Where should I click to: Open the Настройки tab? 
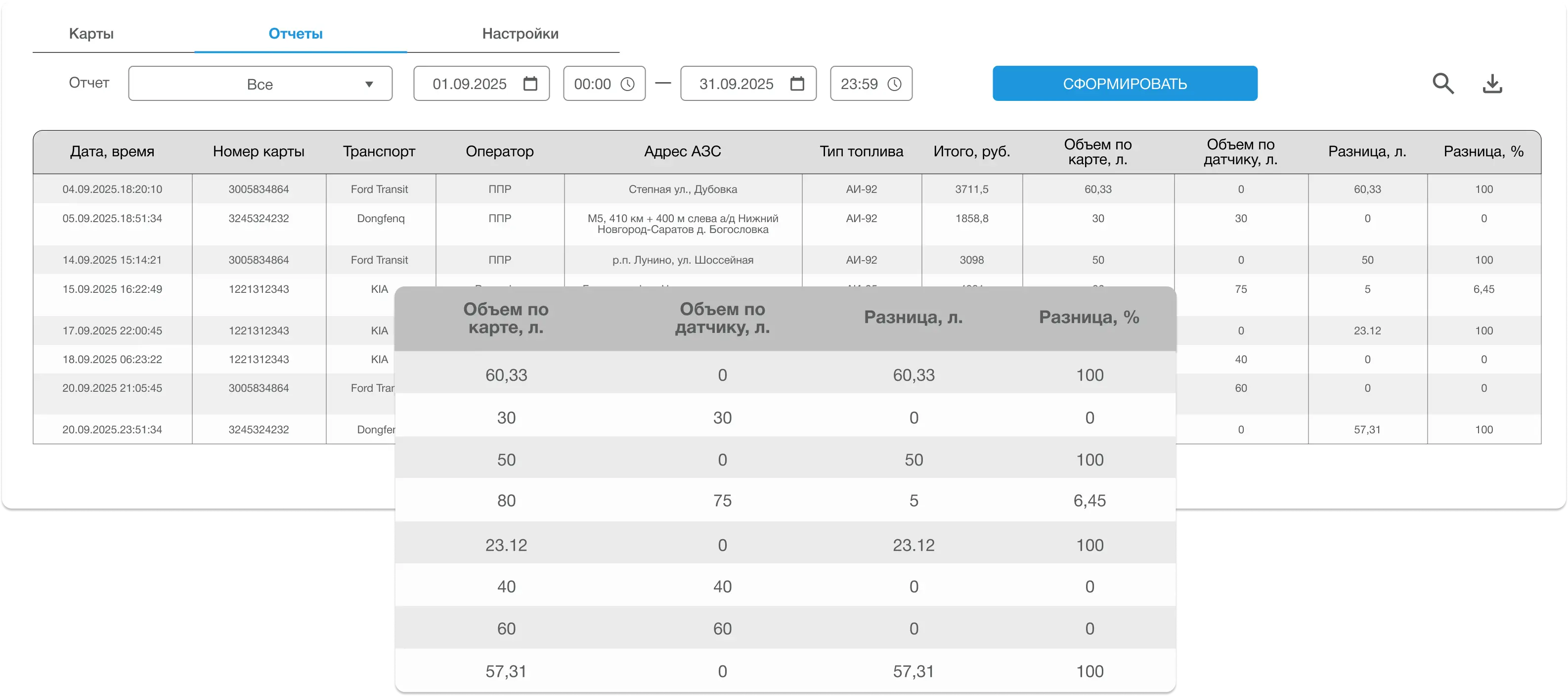(520, 34)
